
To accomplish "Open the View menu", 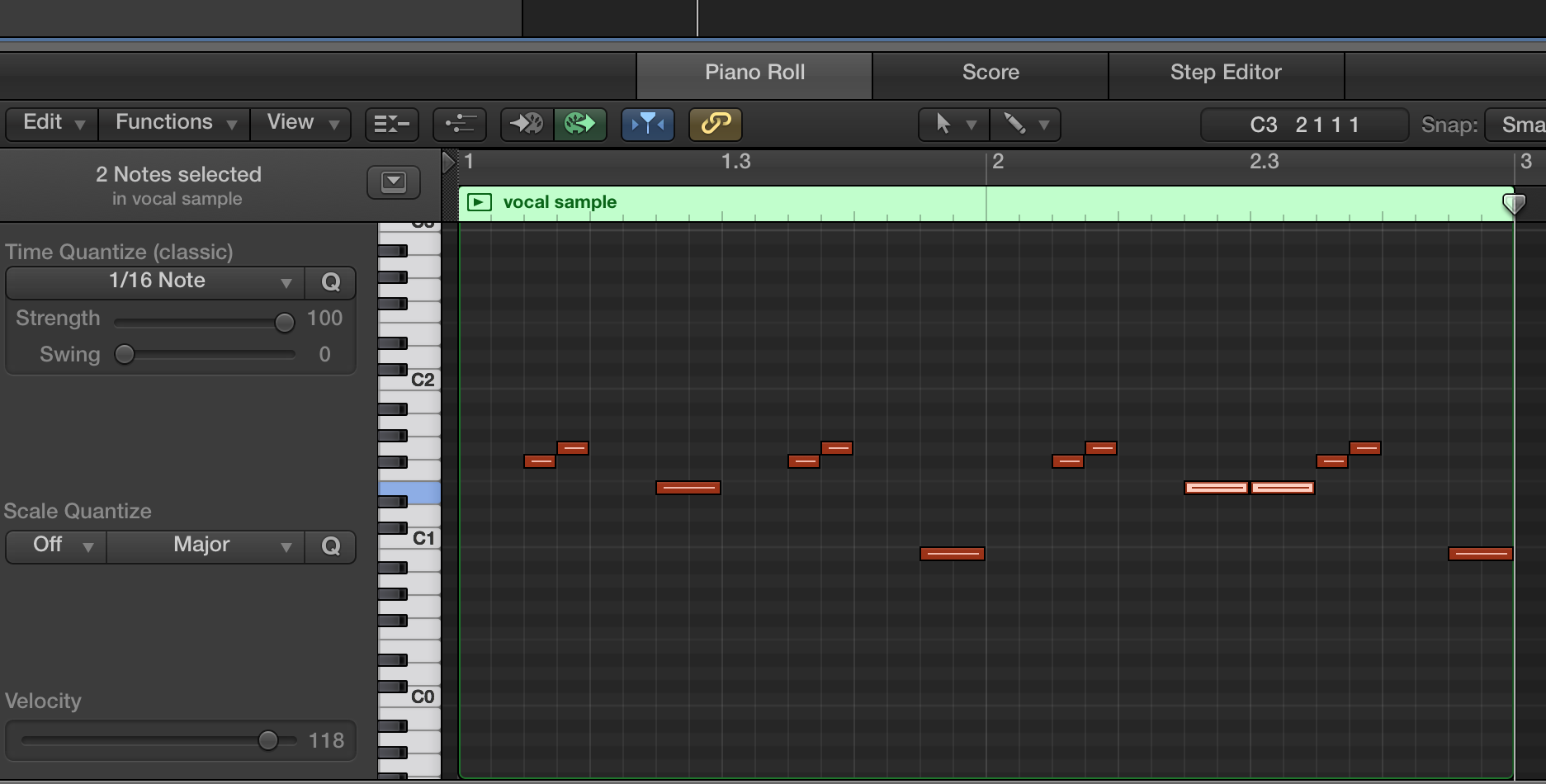I will click(x=301, y=124).
